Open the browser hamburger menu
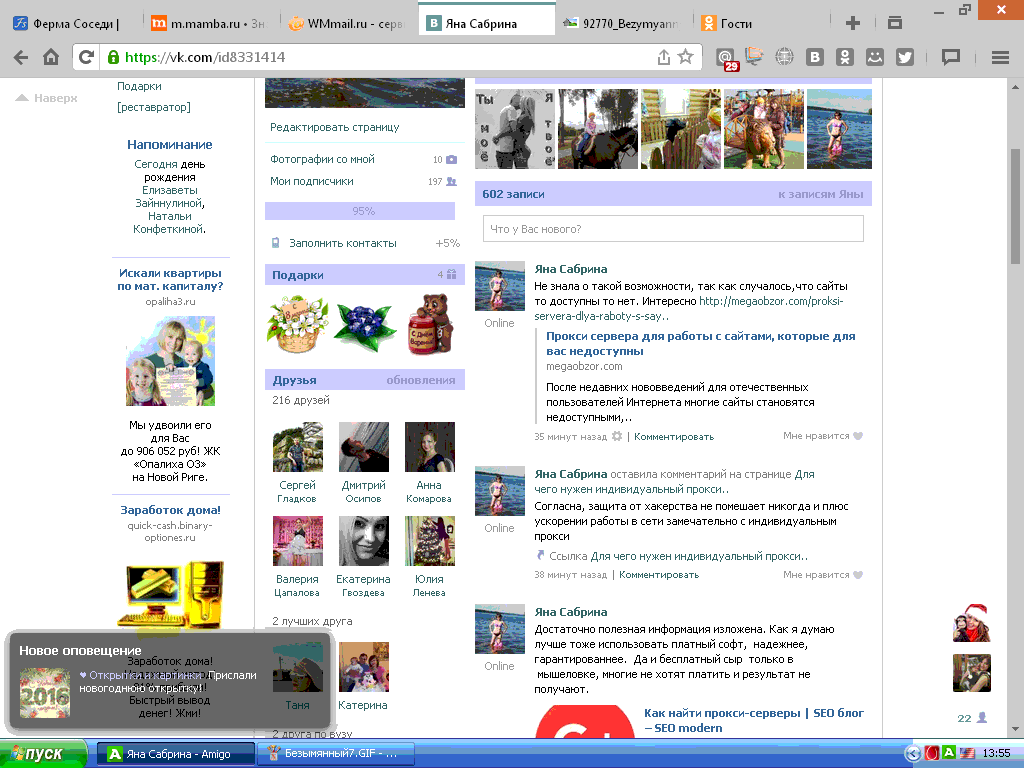Image resolution: width=1024 pixels, height=768 pixels. pyautogui.click(x=1000, y=57)
